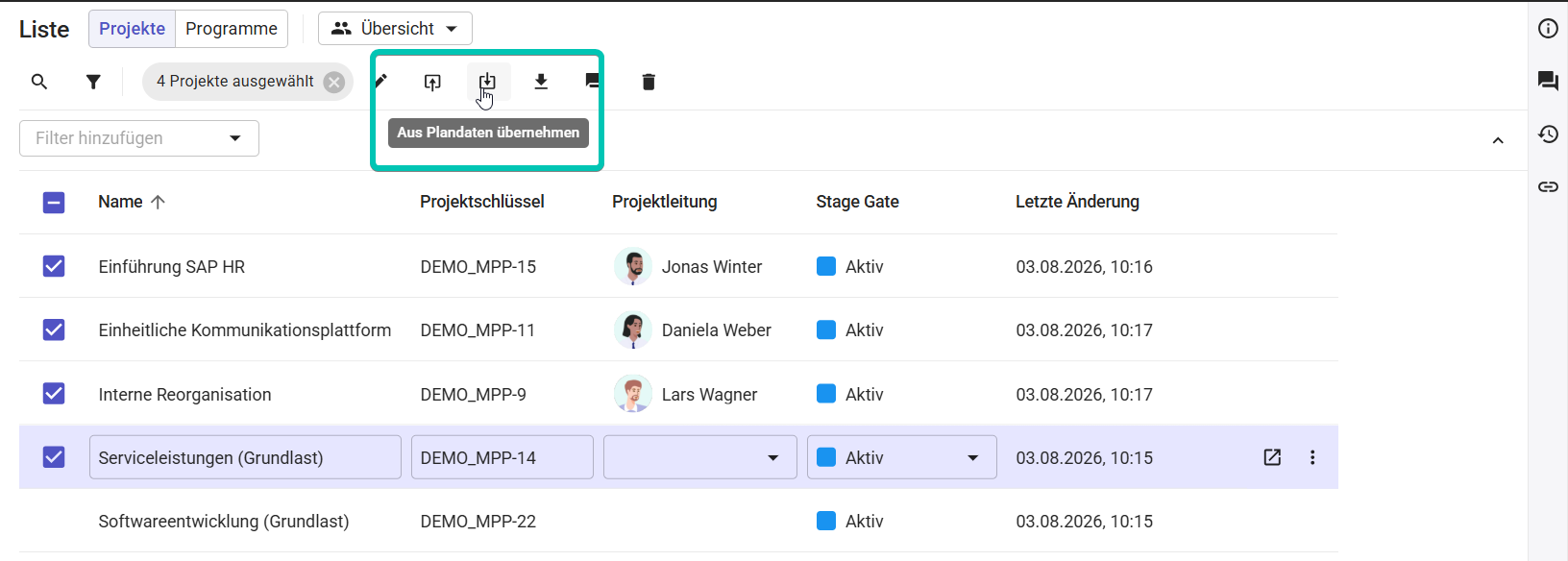
Task: Click the pencil edit icon
Action: [381, 81]
